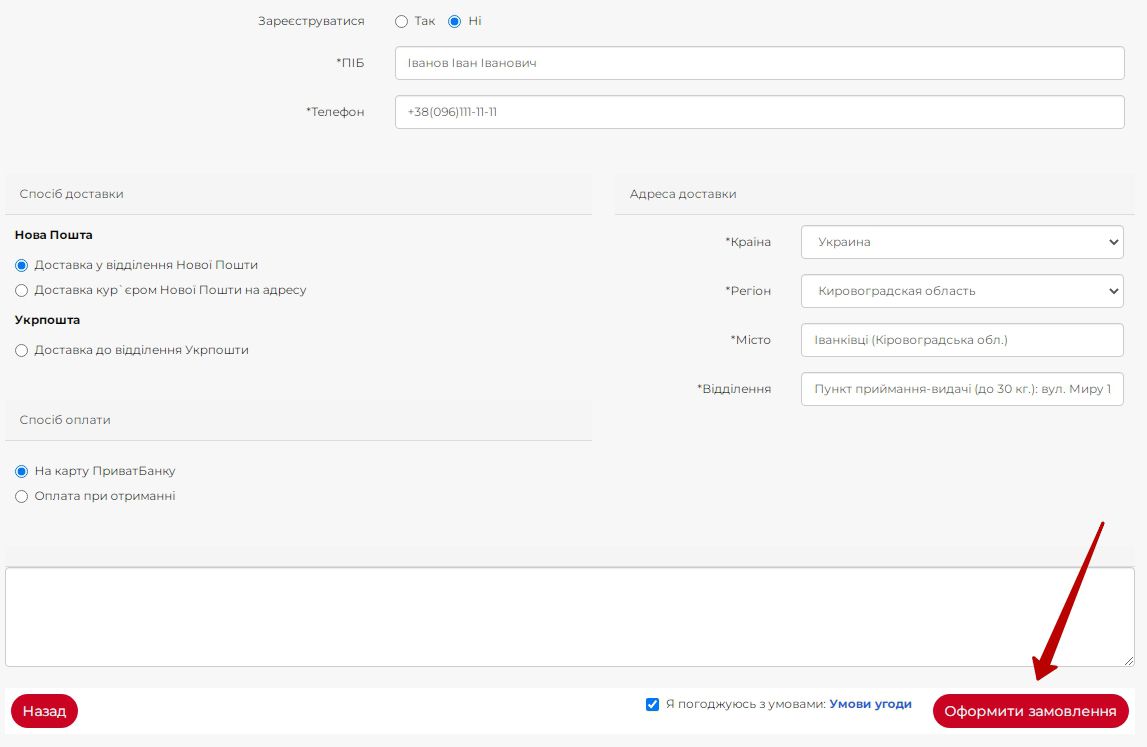Select Оплата при отриманні payment option
Screen dimensions: 1147x747
click(22, 497)
